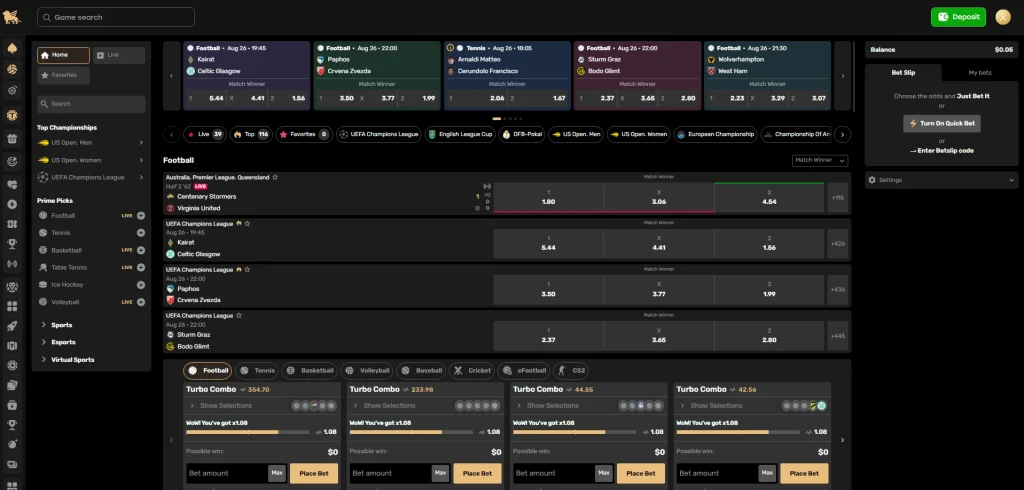Open the CS2 turbo combo category
This screenshot has height=490, width=1024.
pyautogui.click(x=573, y=370)
